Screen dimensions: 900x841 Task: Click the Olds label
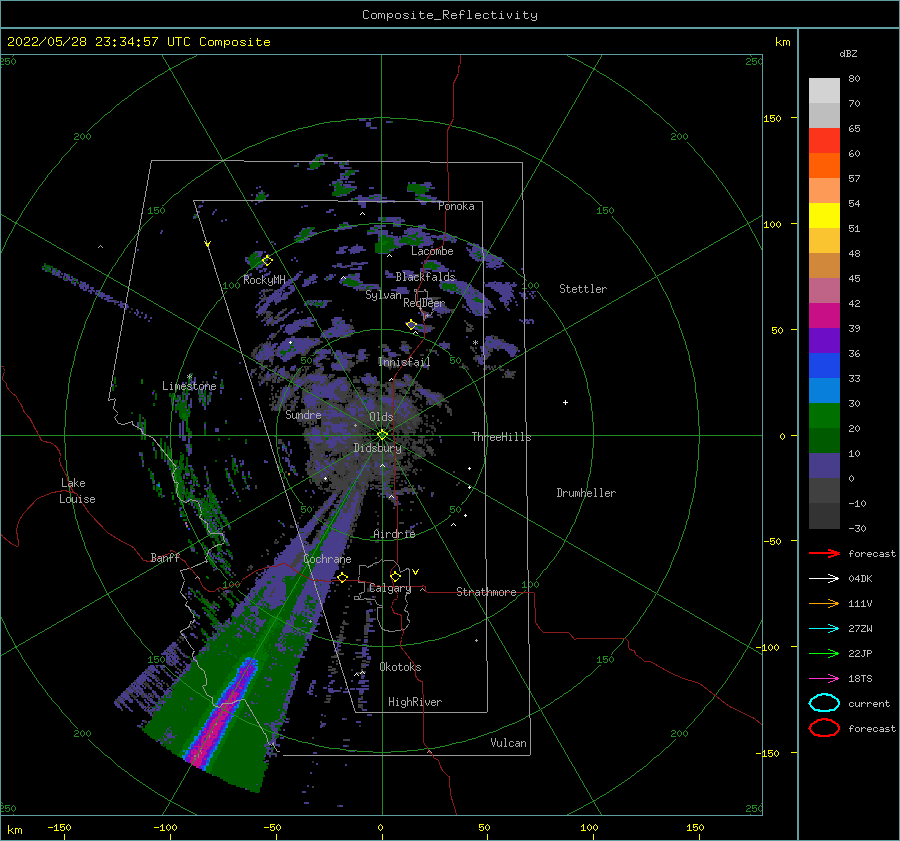(x=381, y=417)
